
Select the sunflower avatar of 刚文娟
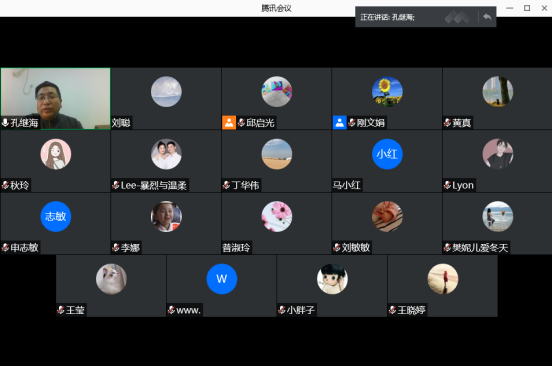click(x=387, y=92)
